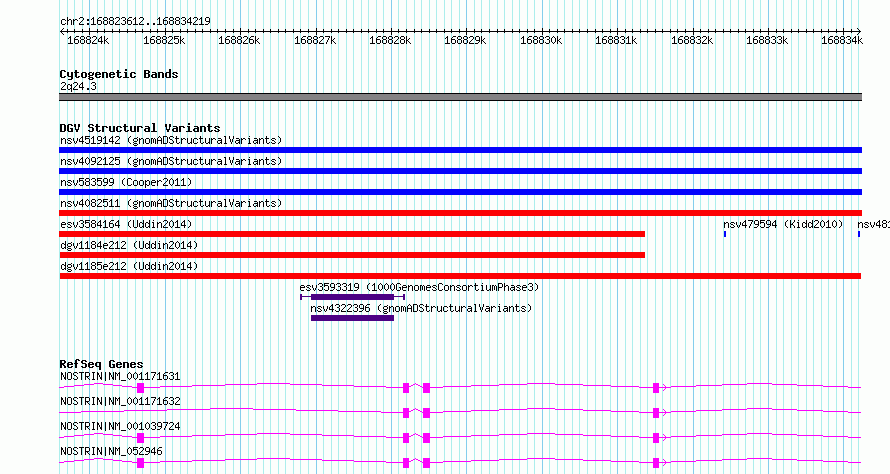
Task: Click the 168831k ruler label
Action: (x=616, y=40)
